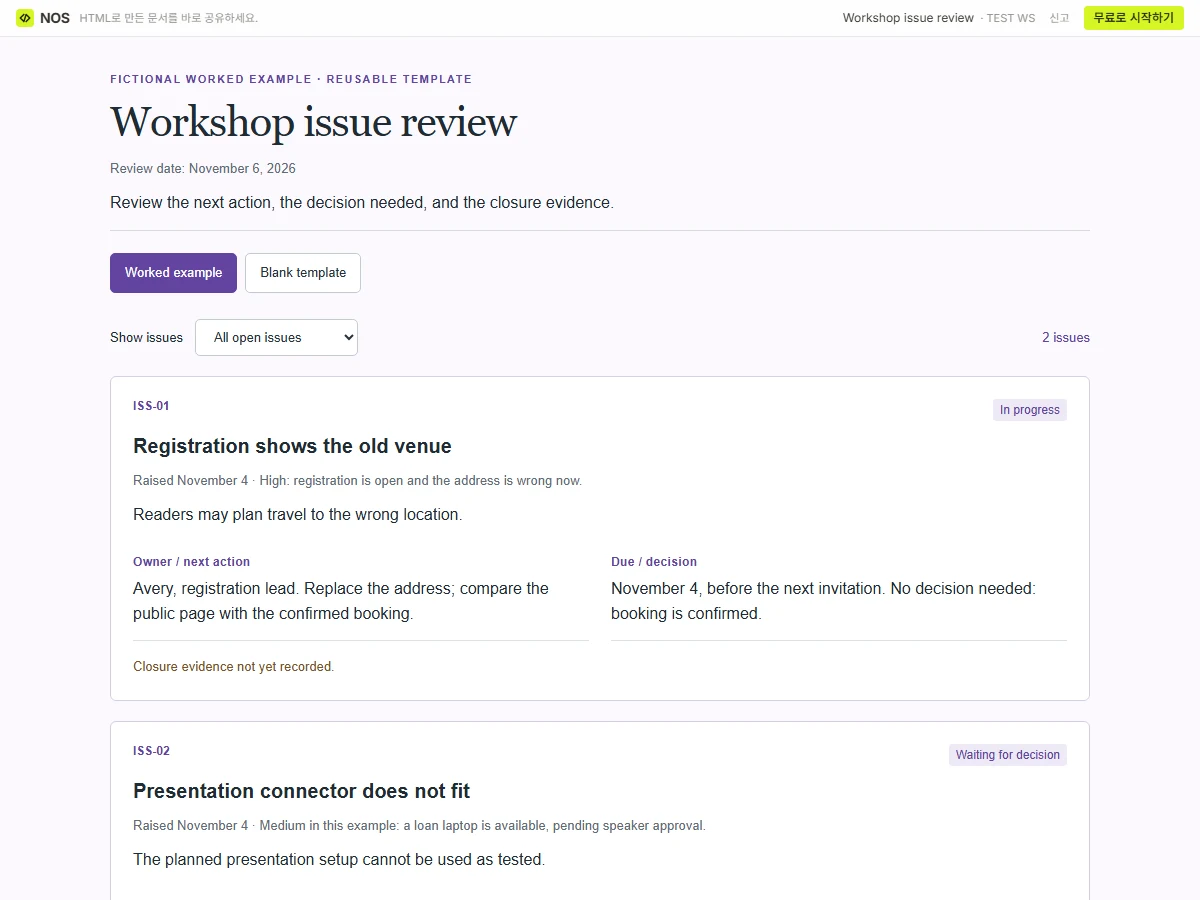Click the '2 issues' count text
1200x900 pixels.
[x=1066, y=338]
